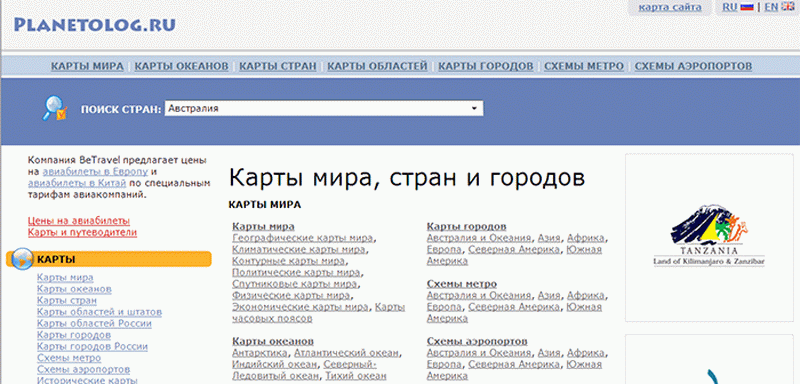Viewport: 800px width, 384px height.
Task: Switch language to EN
Action: point(771,7)
